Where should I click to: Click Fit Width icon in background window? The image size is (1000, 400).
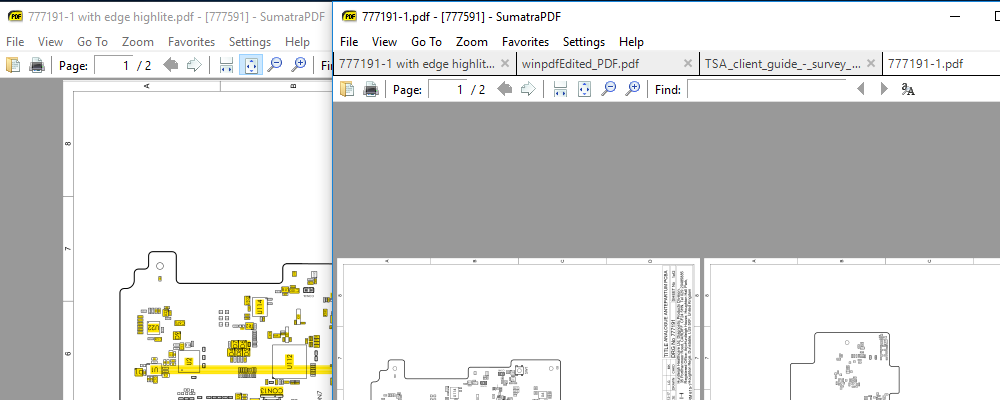click(226, 65)
